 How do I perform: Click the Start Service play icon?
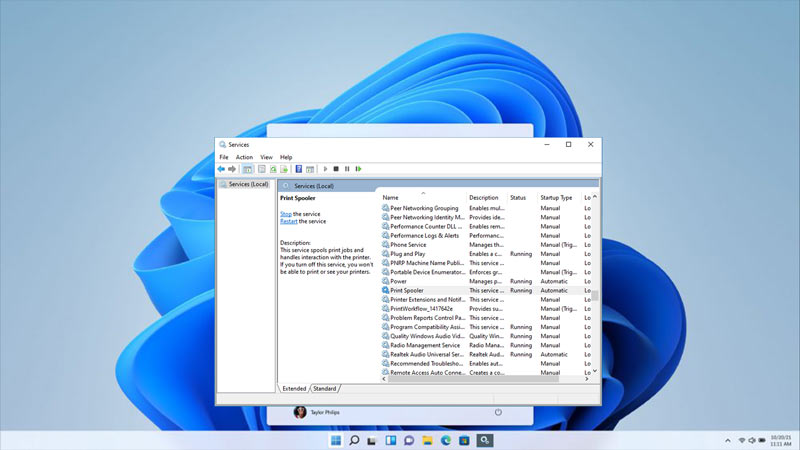325,169
